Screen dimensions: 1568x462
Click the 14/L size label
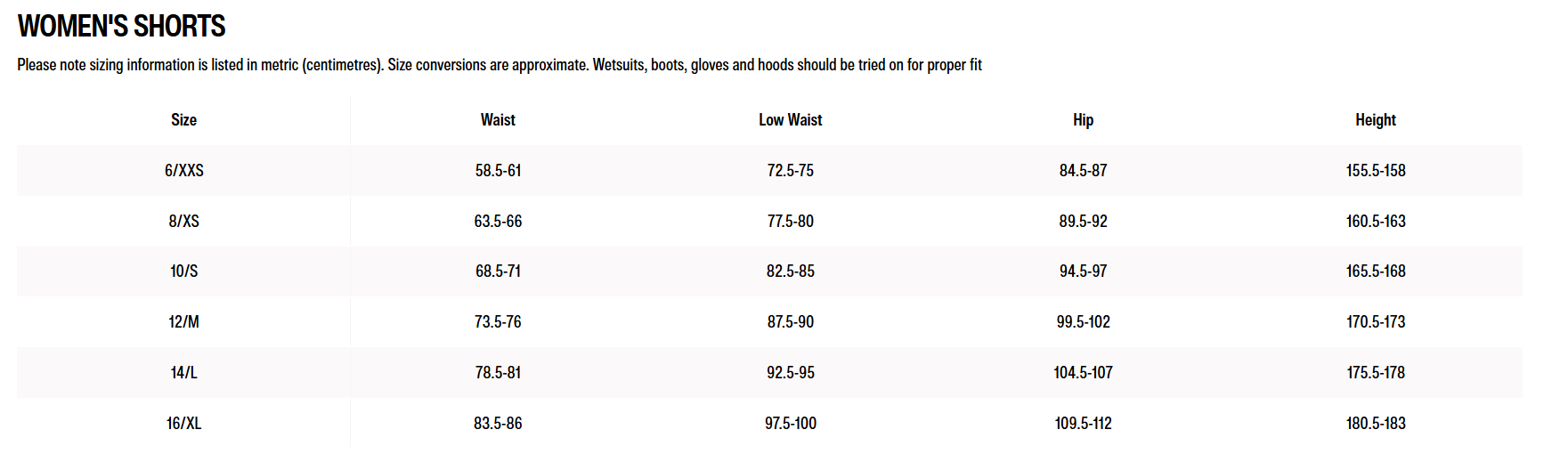[x=183, y=373]
